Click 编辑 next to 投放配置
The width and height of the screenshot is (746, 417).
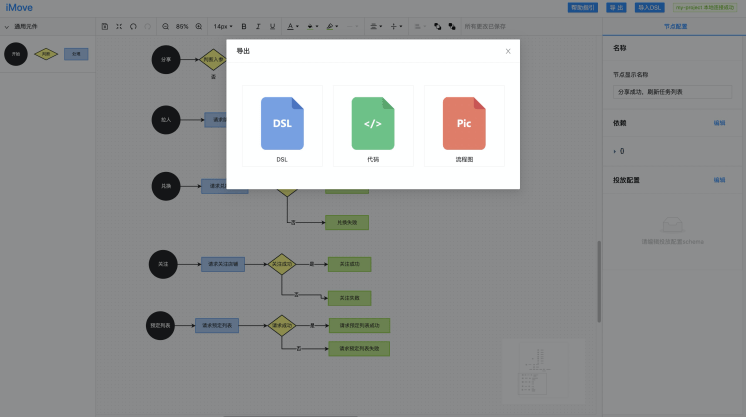719,180
